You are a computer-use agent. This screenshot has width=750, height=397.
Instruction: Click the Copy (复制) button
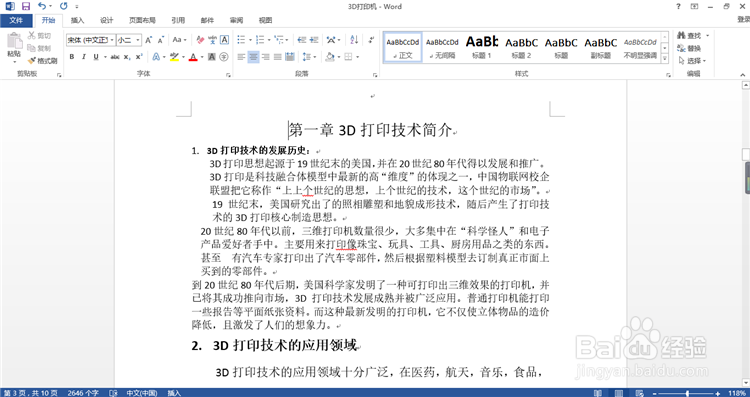[39, 48]
